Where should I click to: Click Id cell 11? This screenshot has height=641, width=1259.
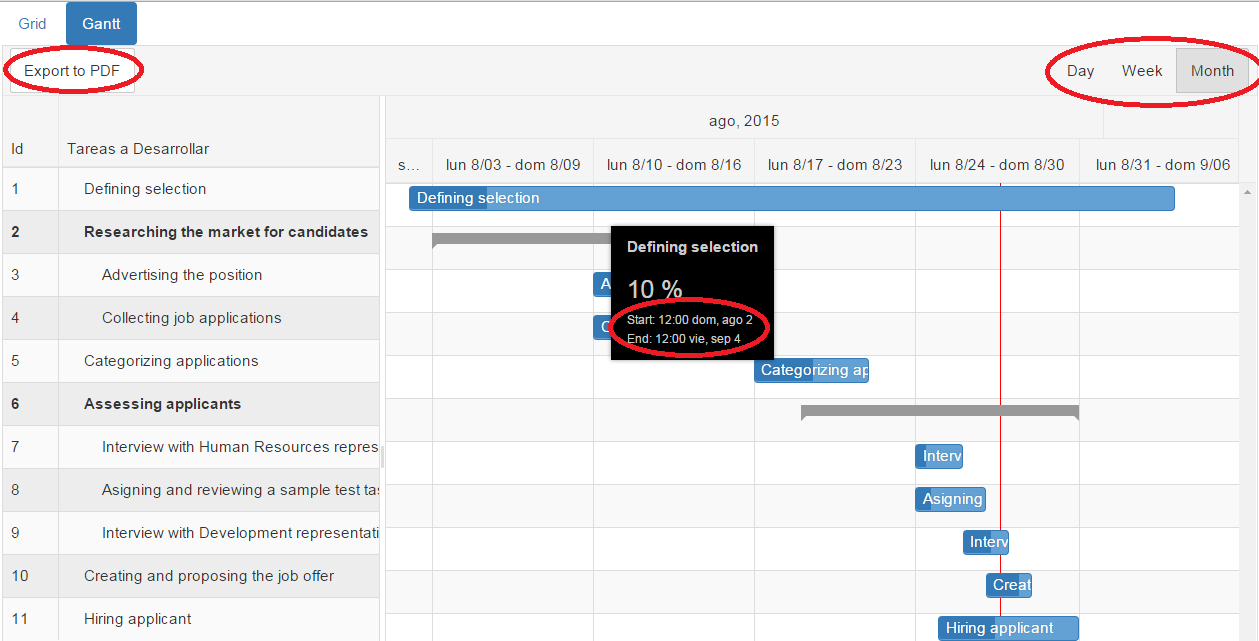[31, 619]
